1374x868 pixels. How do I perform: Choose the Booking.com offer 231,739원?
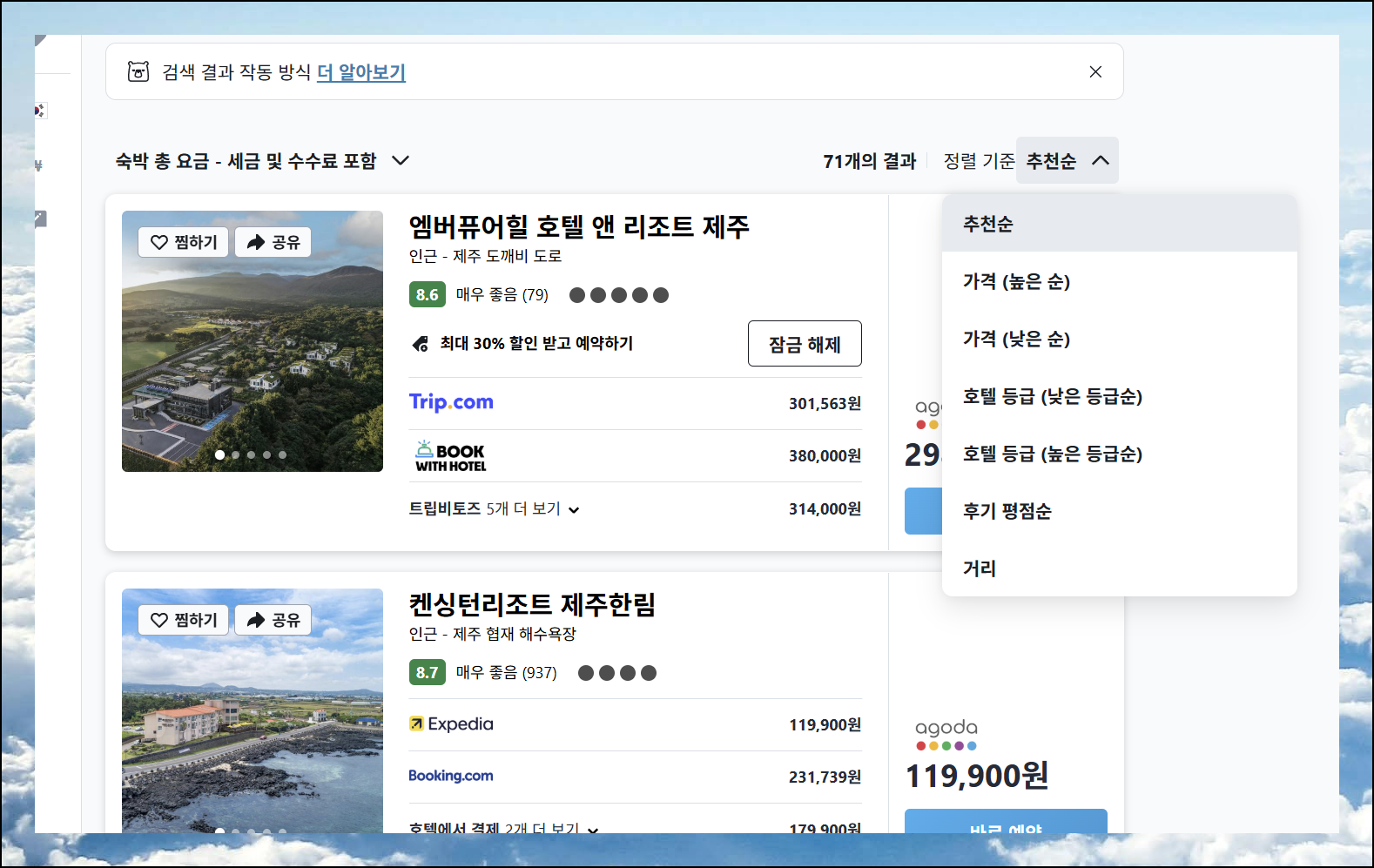(636, 777)
